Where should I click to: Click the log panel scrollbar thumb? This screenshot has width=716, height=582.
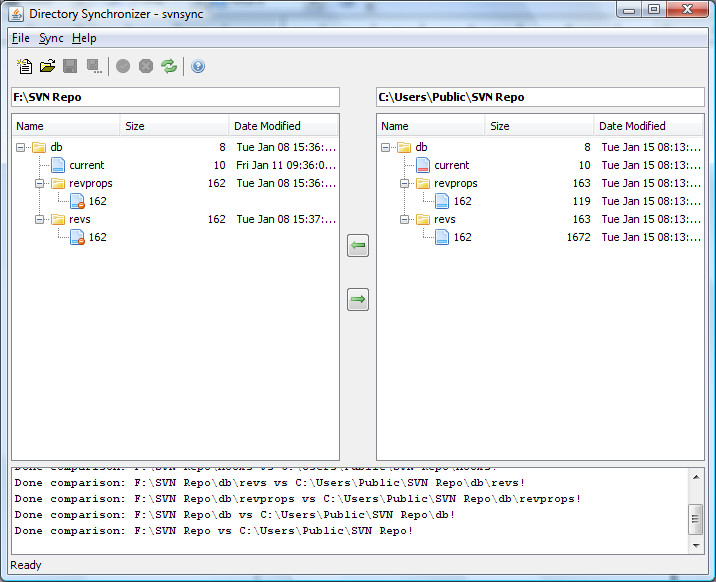[696, 519]
